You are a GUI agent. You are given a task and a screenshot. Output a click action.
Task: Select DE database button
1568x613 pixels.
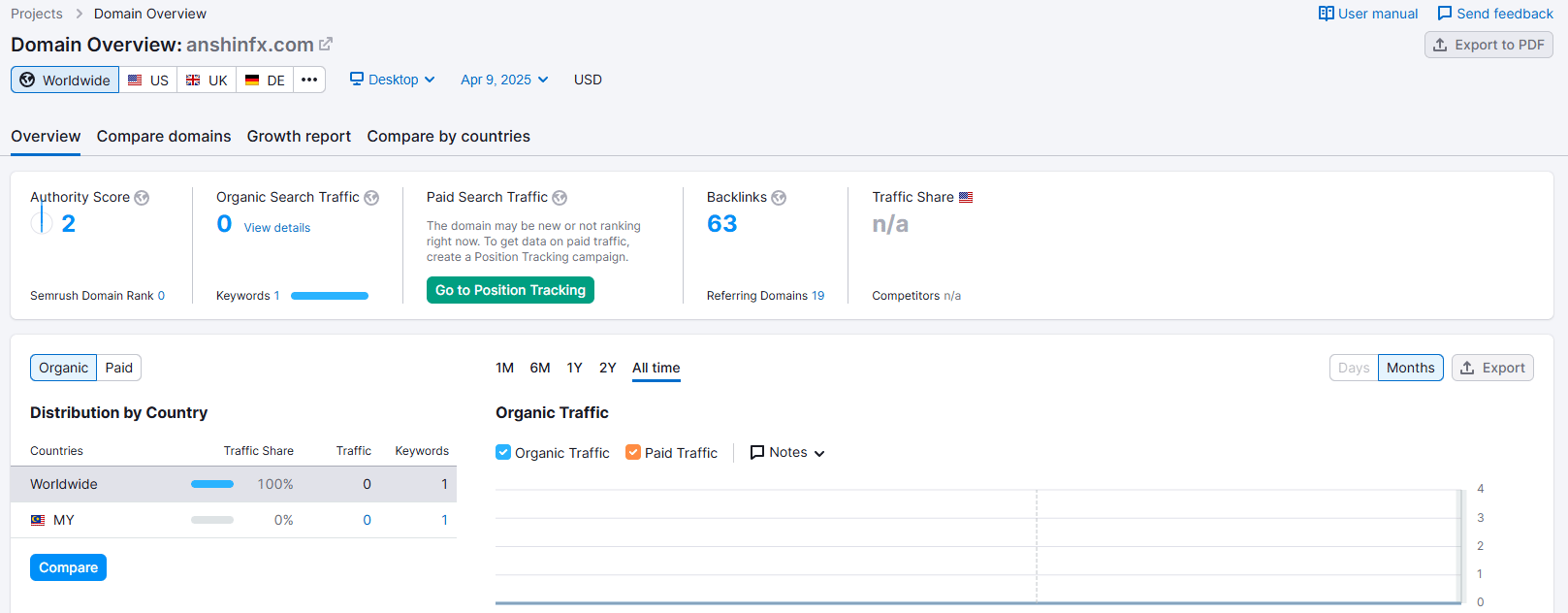click(x=265, y=80)
